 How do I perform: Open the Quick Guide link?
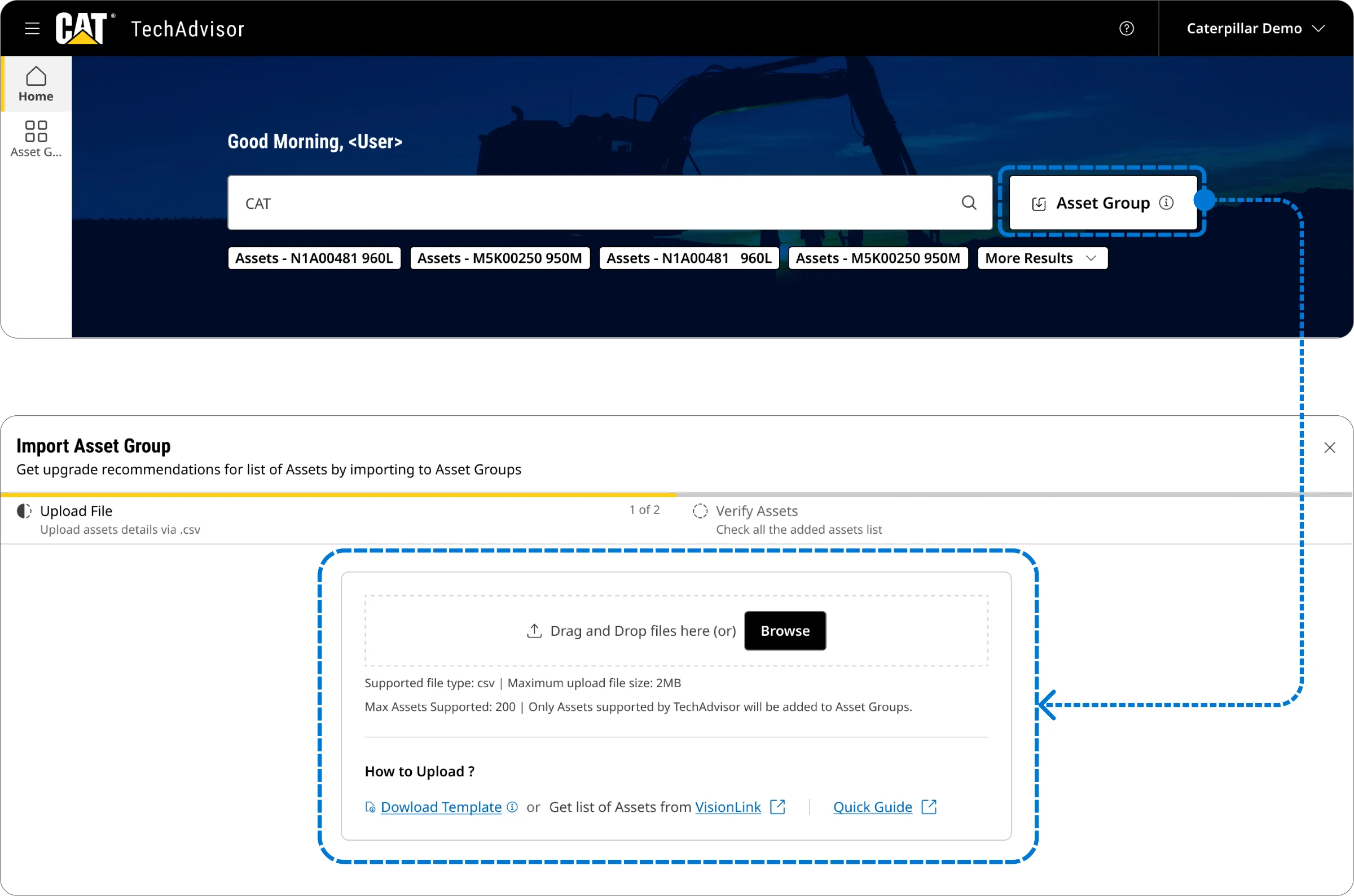click(x=872, y=807)
